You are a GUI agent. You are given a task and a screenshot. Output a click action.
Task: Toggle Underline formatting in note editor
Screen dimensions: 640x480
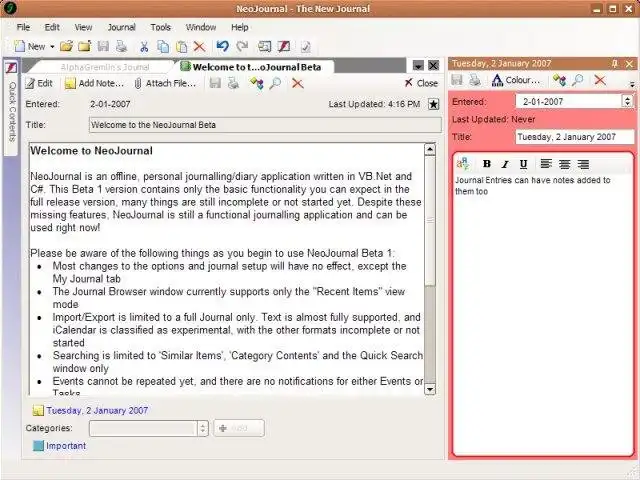pos(524,164)
